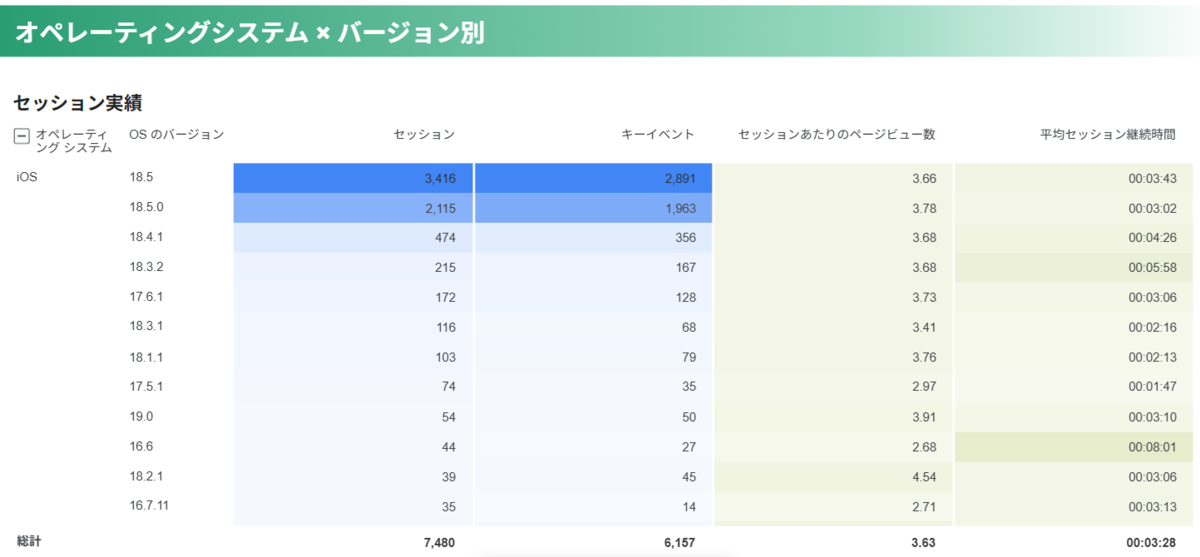Click the 総計 total row label
This screenshot has width=1200, height=557.
pyautogui.click(x=28, y=541)
